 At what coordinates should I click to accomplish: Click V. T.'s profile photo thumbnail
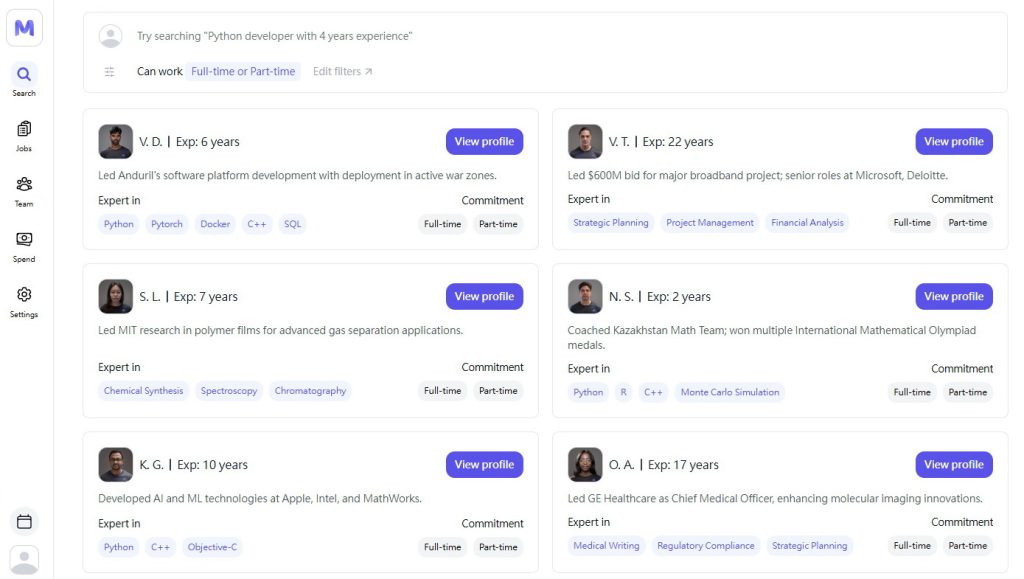(585, 142)
